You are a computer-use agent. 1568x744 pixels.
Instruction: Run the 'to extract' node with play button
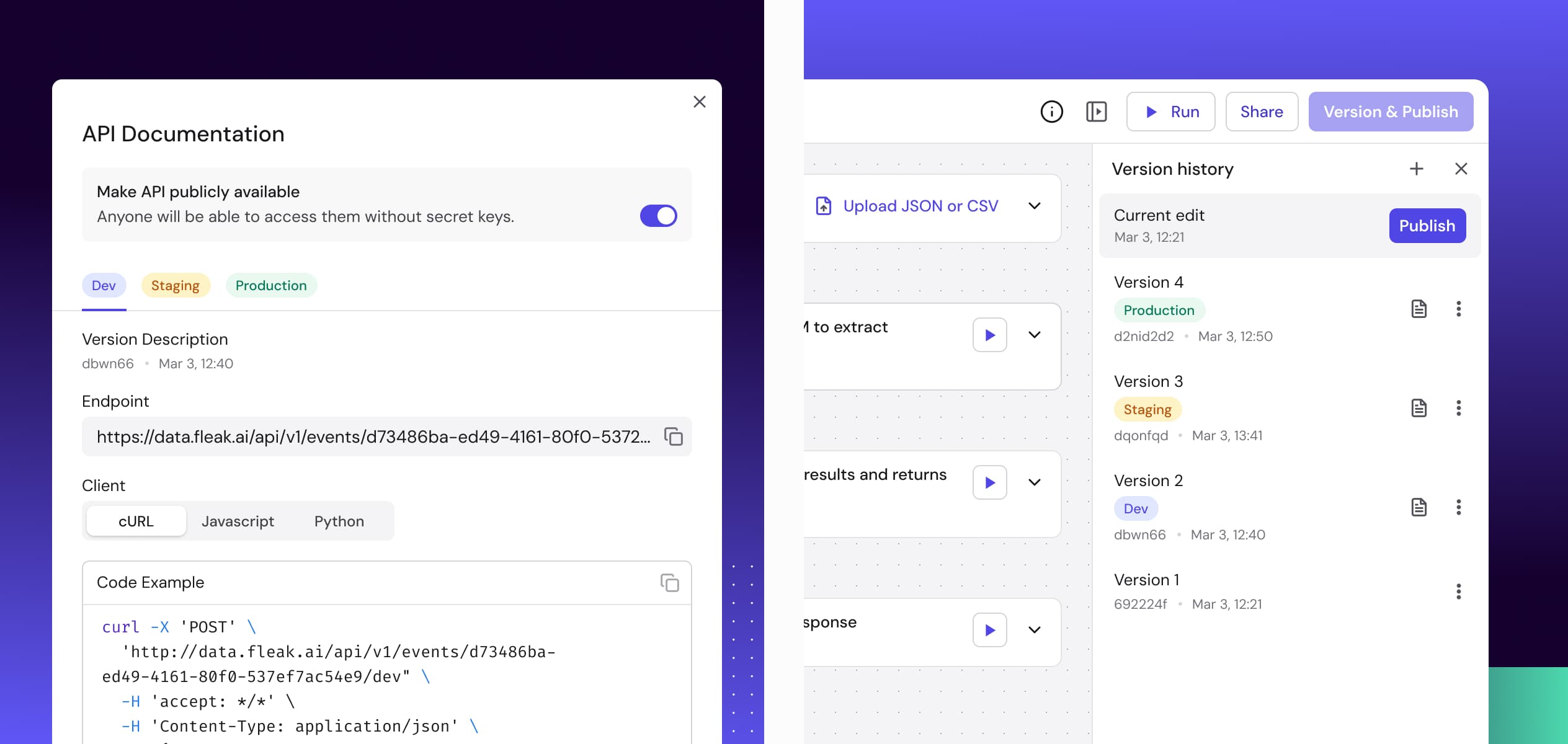click(x=989, y=335)
